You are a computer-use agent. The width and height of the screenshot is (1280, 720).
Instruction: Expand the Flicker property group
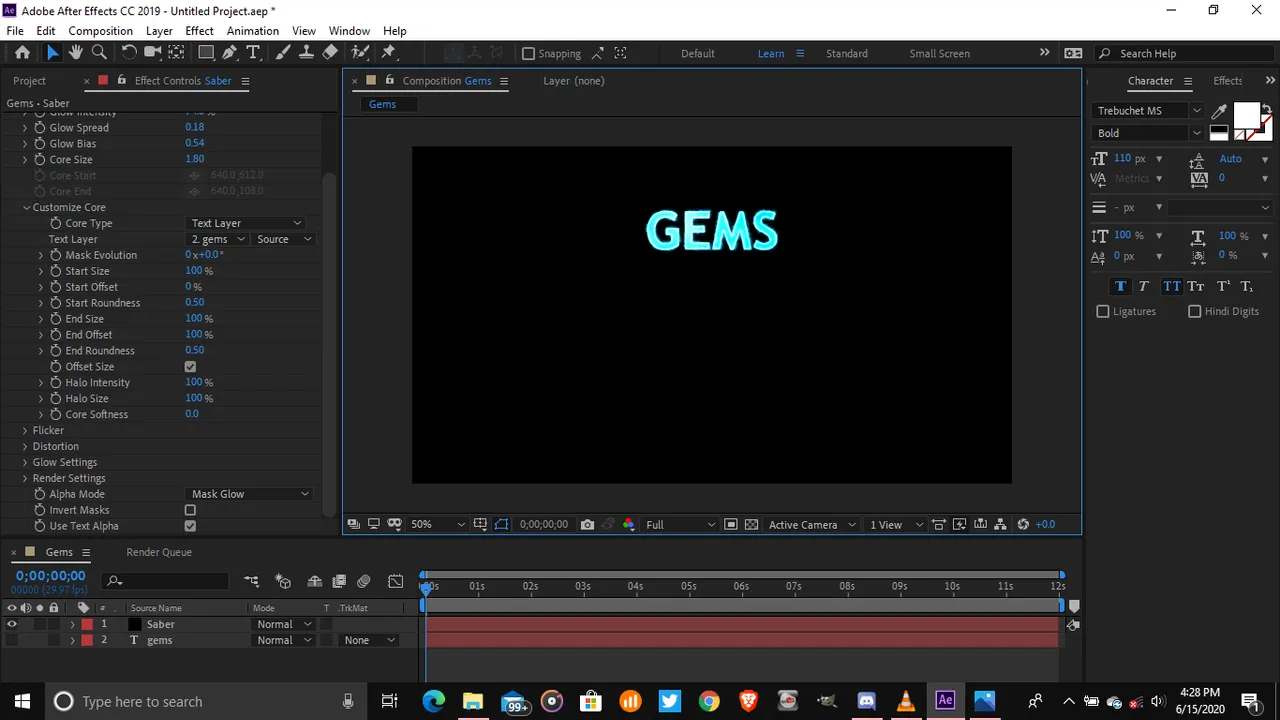(x=25, y=431)
